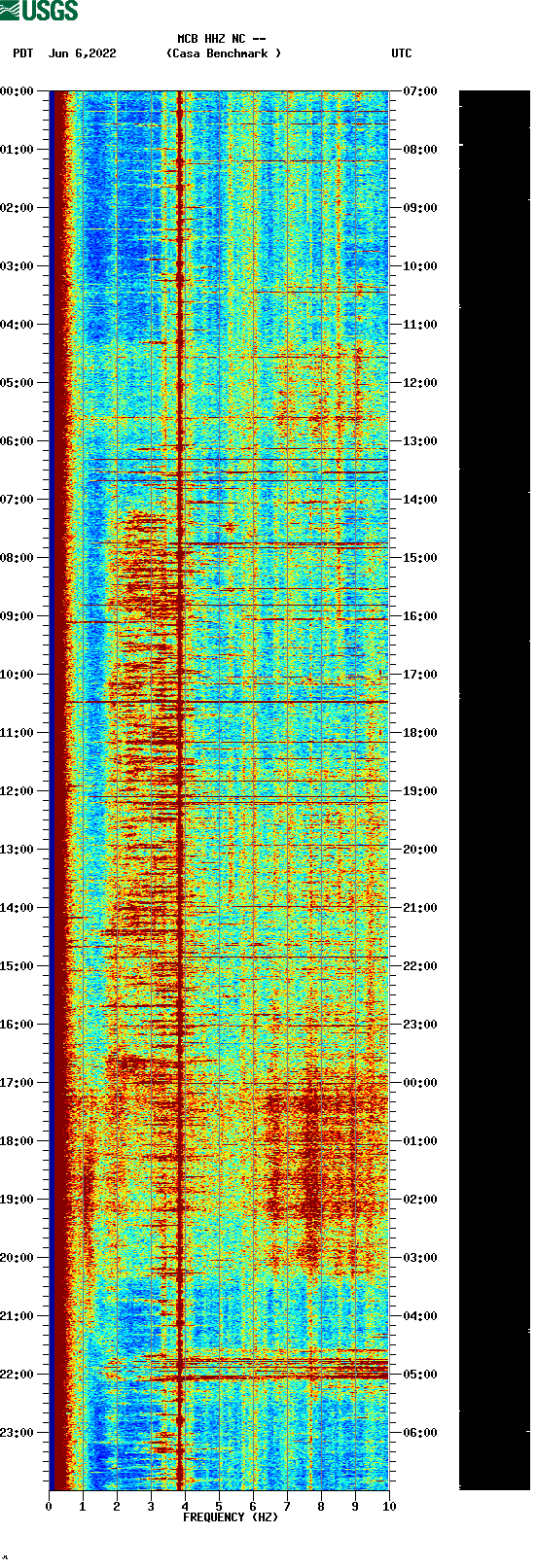This screenshot has width=537, height=1568.
Task: Click the 12:00 PDT time label
Action: pos(18,791)
